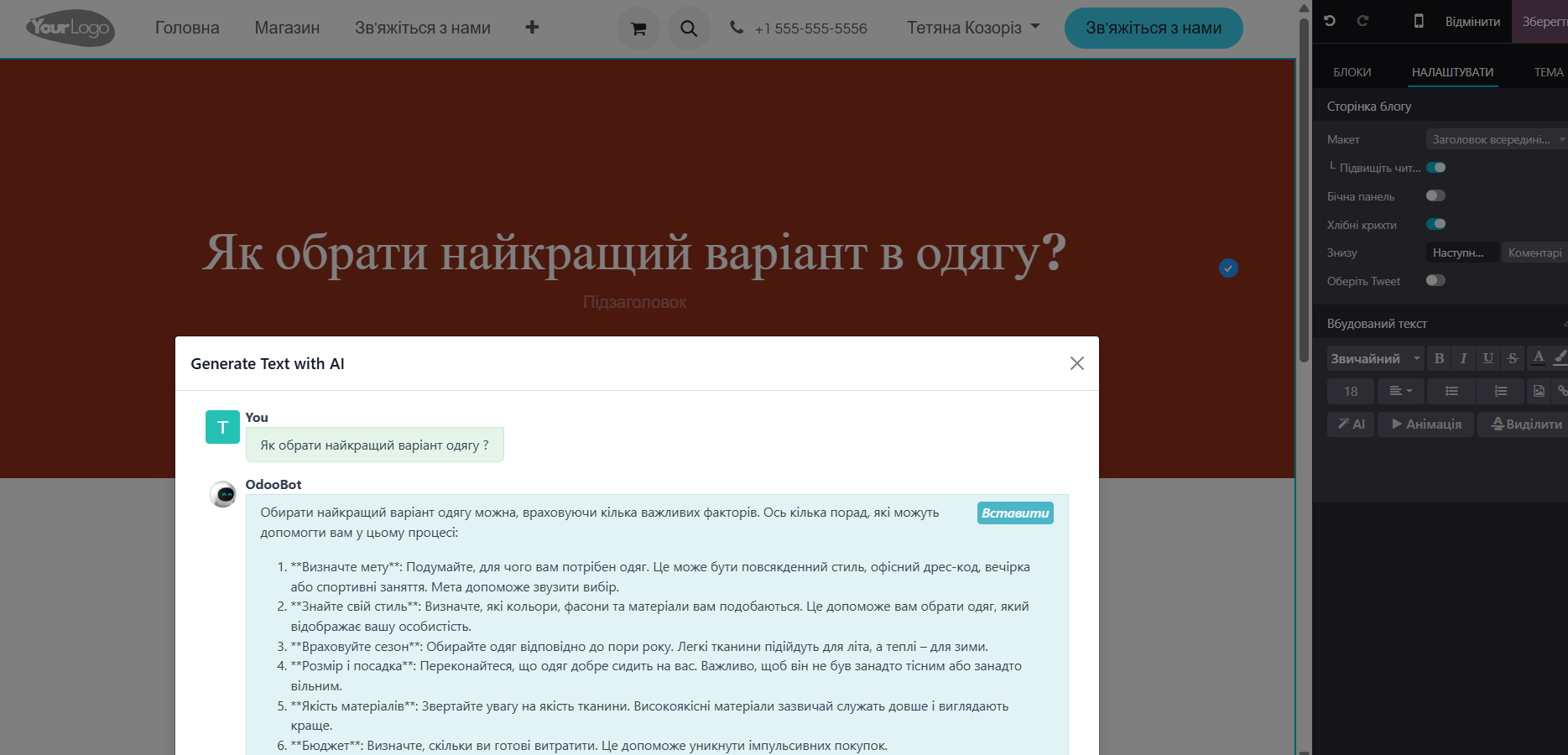Open the font color picker
Viewport: 1568px width, 755px height.
(x=1538, y=358)
